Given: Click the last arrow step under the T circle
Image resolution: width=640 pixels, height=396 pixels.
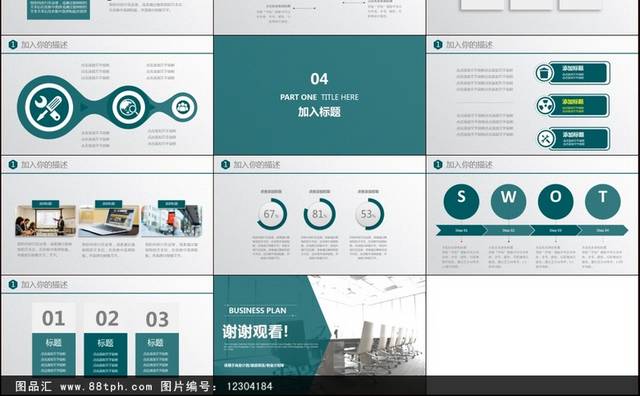Looking at the screenshot, I should coord(603,230).
